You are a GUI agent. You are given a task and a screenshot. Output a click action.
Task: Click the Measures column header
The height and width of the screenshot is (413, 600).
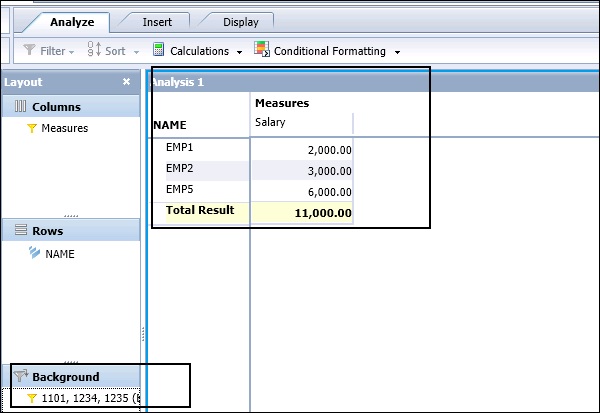coord(282,103)
